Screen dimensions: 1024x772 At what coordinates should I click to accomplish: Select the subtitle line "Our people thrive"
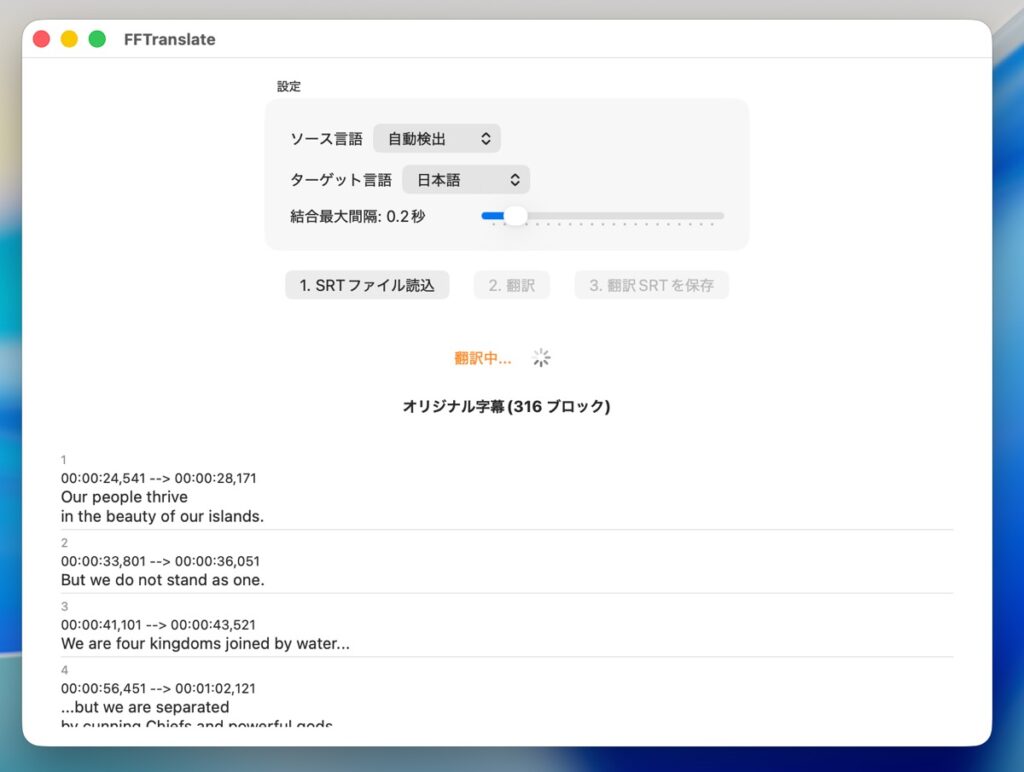124,496
